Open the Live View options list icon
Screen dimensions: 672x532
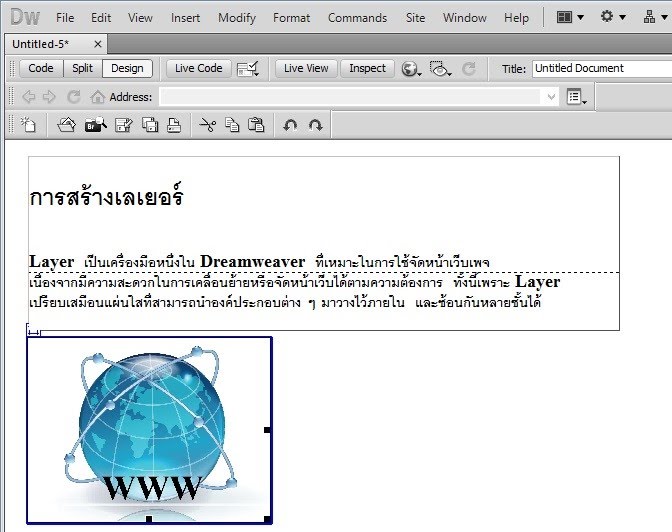point(576,97)
